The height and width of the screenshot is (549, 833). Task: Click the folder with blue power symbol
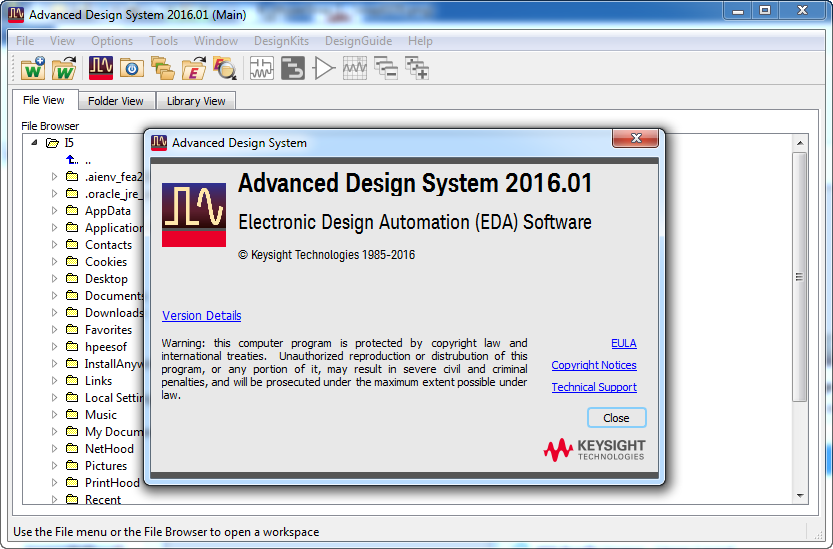[x=132, y=68]
